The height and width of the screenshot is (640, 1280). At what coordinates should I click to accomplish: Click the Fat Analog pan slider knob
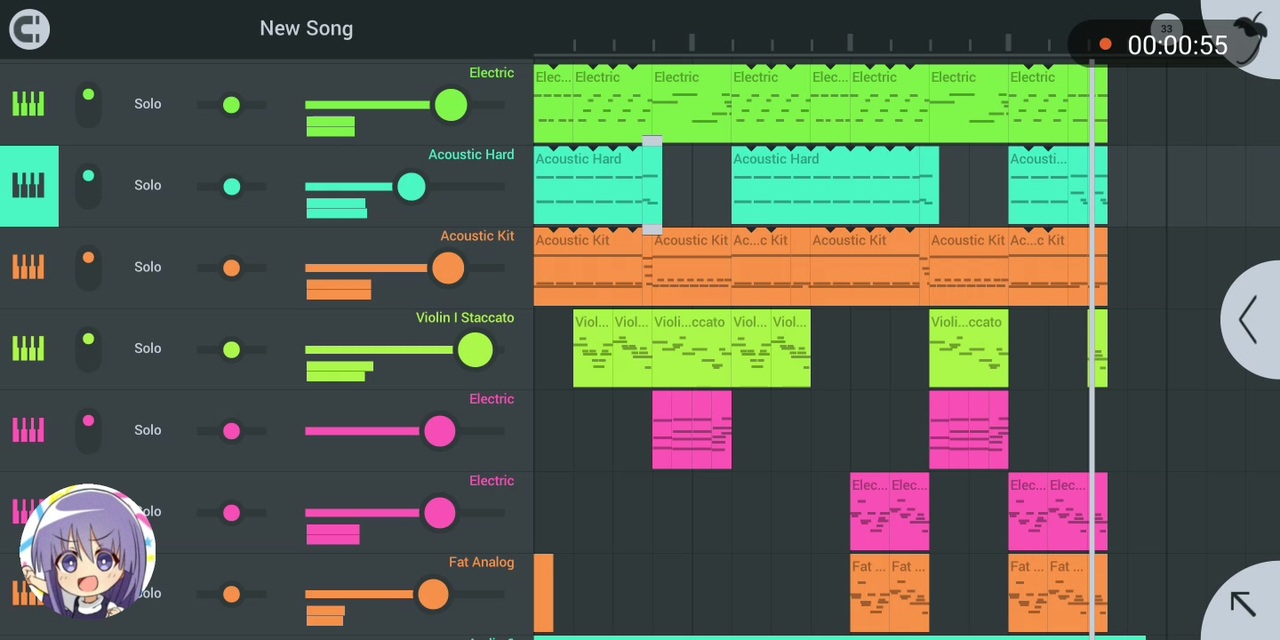231,594
